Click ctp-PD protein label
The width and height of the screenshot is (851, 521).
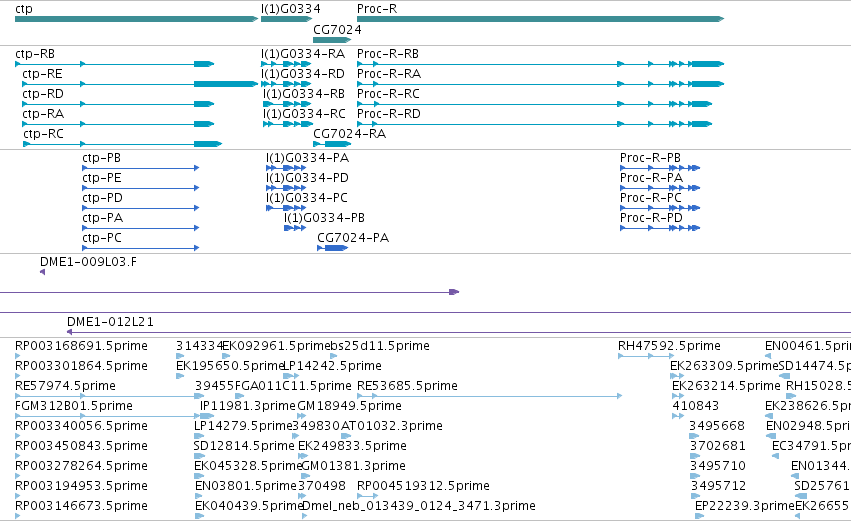coord(103,198)
